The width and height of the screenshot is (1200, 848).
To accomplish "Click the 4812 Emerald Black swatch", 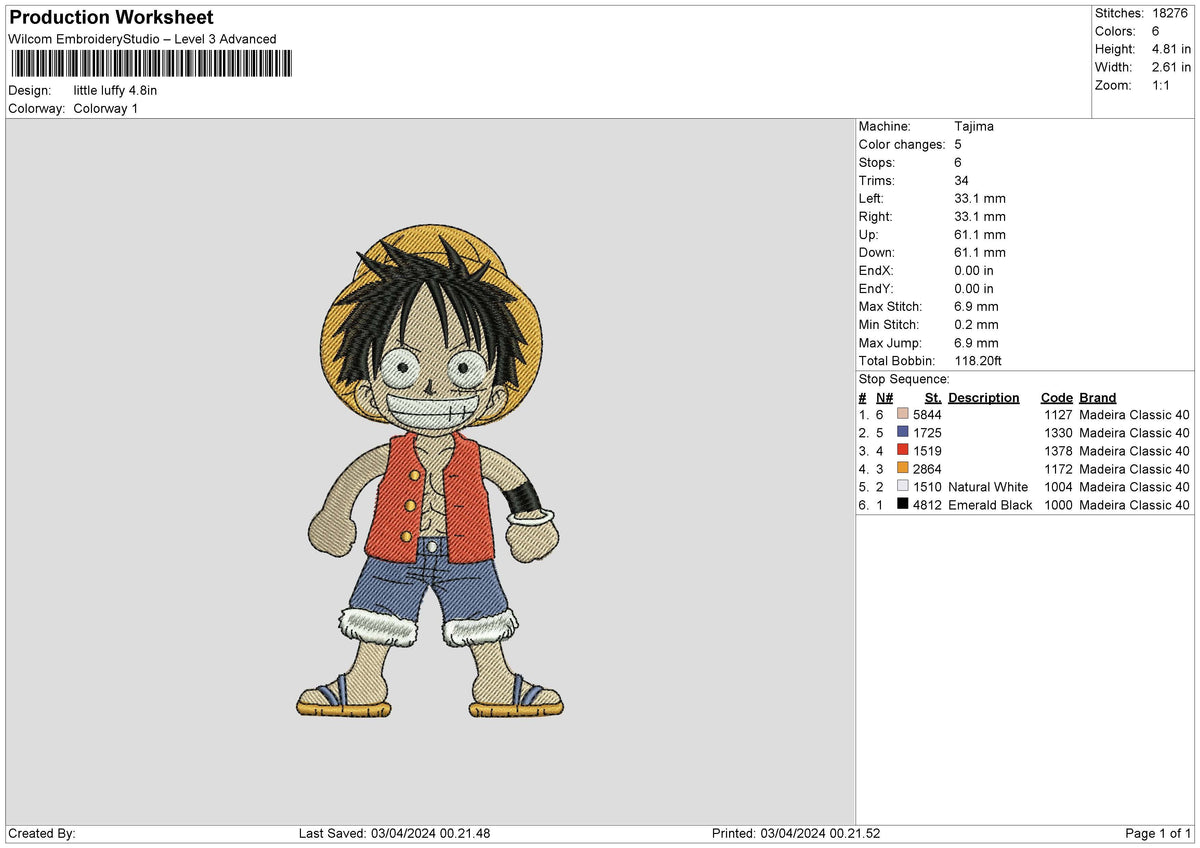I will (x=903, y=505).
